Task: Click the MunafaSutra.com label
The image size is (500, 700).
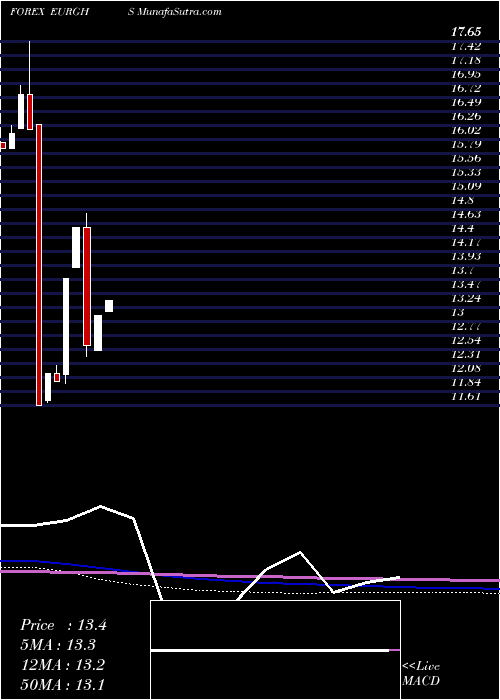Action: [179, 12]
